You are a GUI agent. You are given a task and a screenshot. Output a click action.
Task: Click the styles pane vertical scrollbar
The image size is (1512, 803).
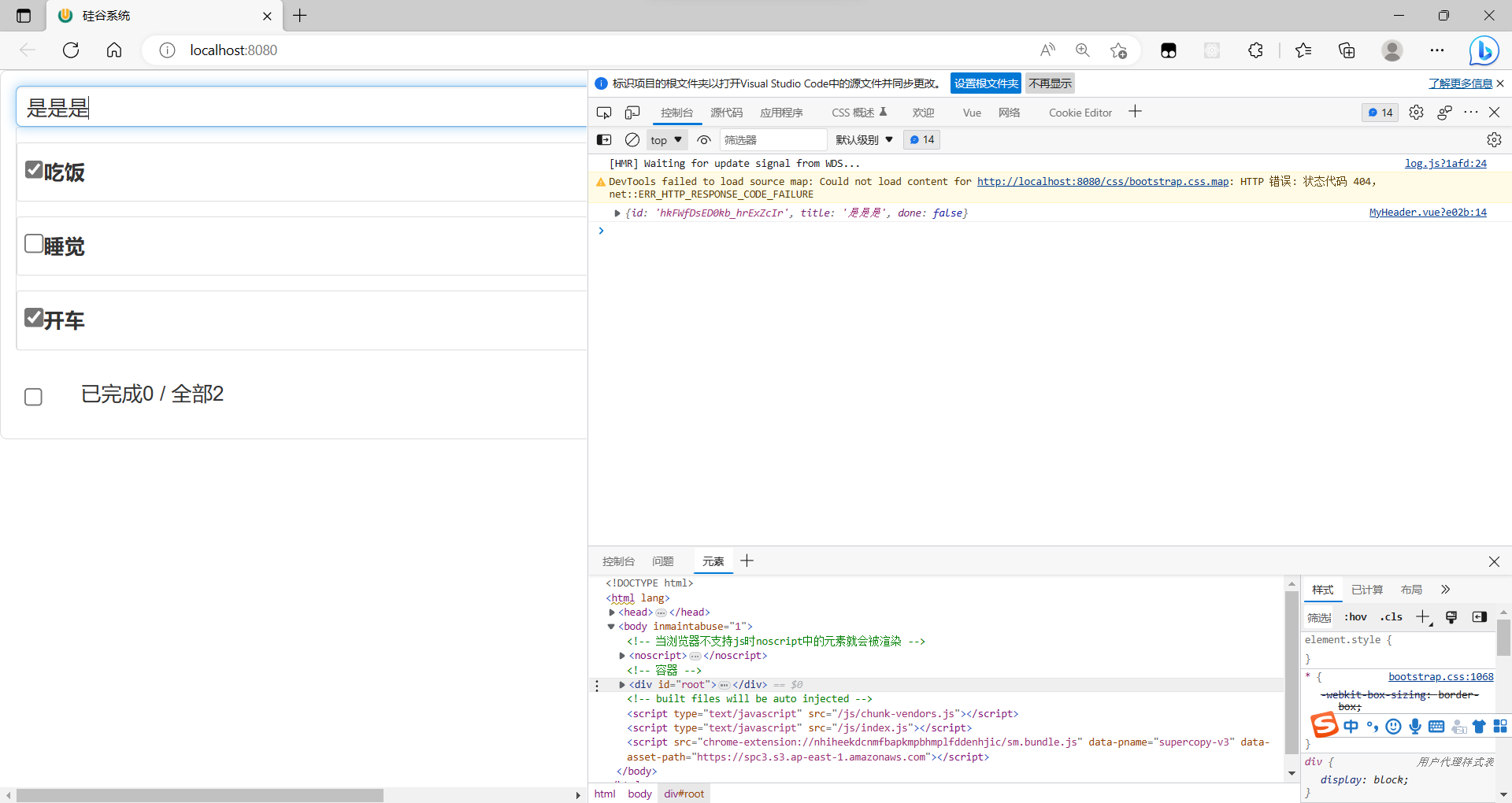(x=1504, y=638)
